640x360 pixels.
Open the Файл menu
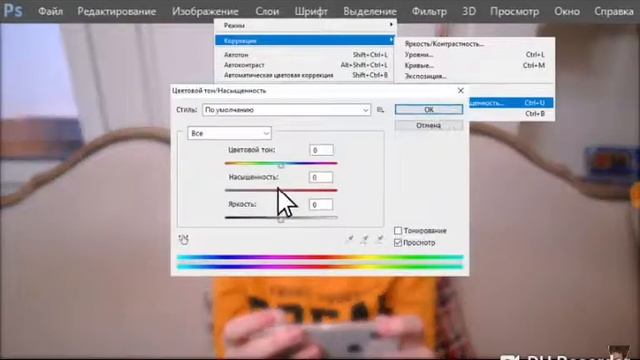(51, 11)
